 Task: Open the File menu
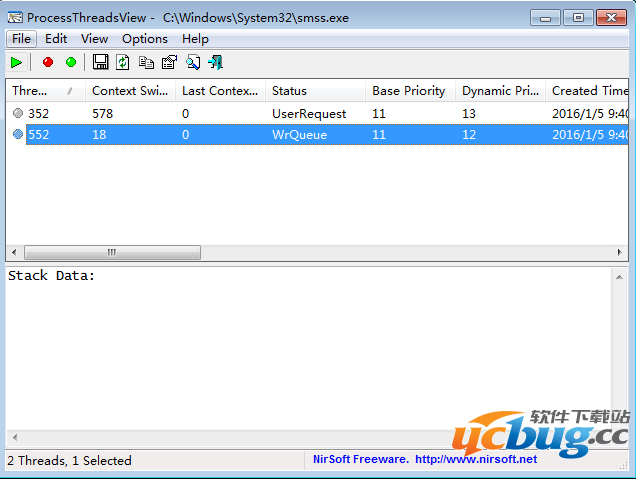pos(22,38)
